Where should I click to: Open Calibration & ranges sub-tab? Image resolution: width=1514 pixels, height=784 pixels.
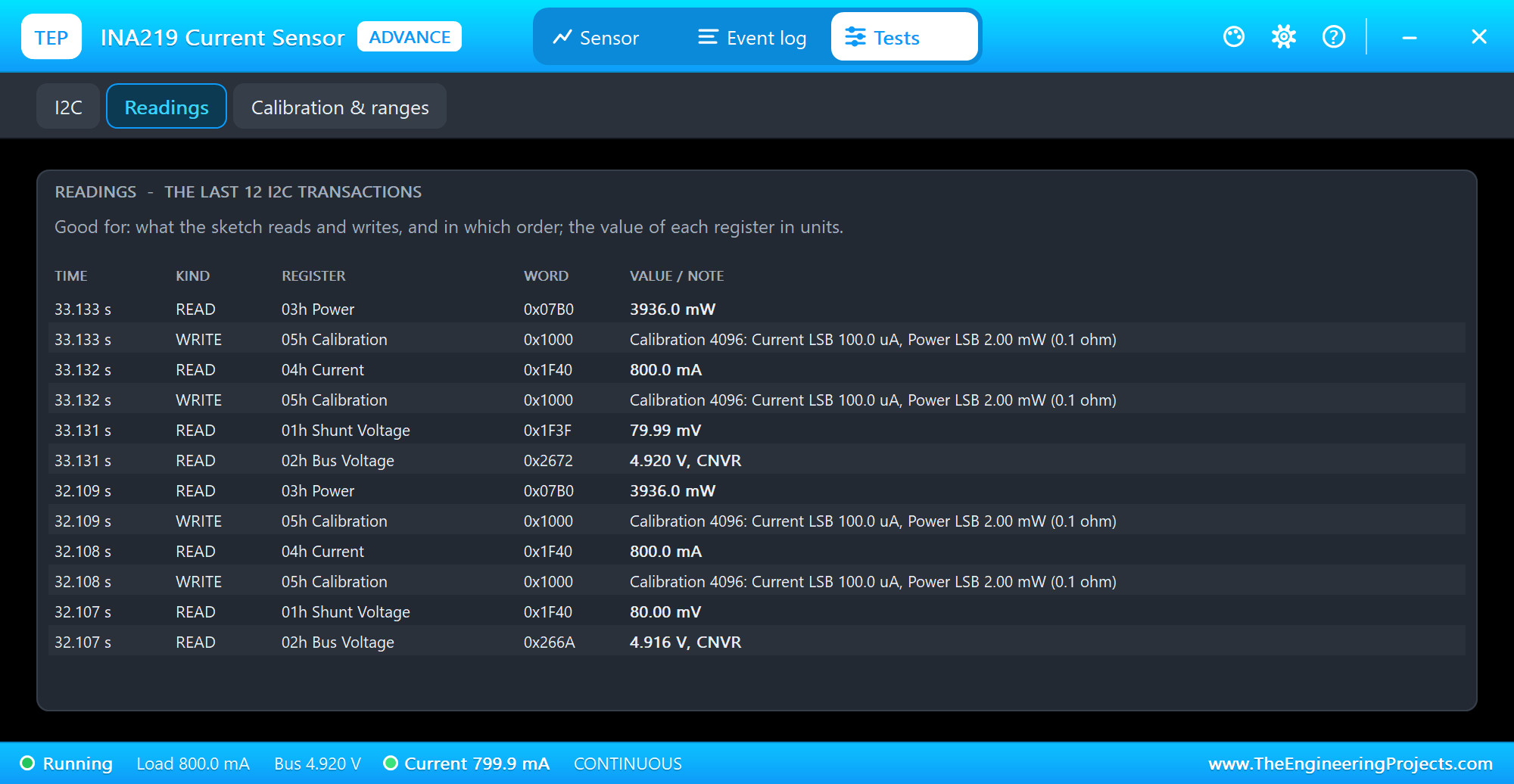[x=340, y=107]
